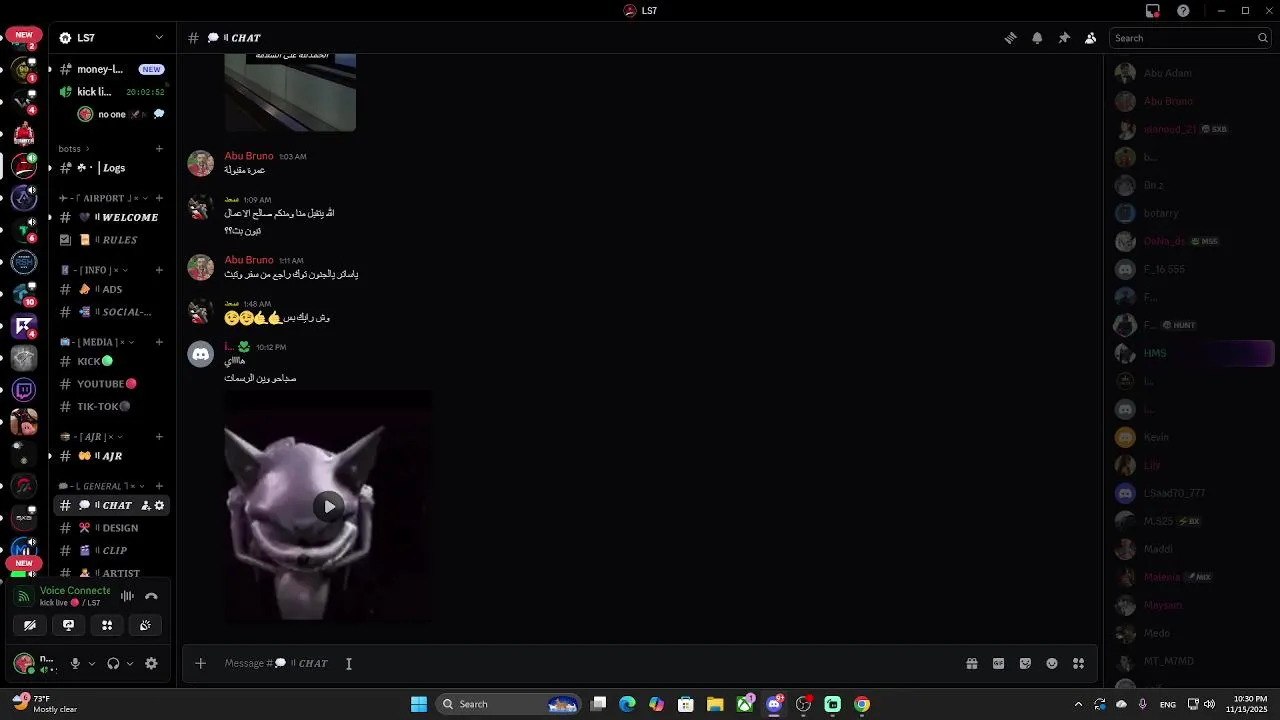Open the sticker picker
The image size is (1280, 720).
coord(1025,663)
